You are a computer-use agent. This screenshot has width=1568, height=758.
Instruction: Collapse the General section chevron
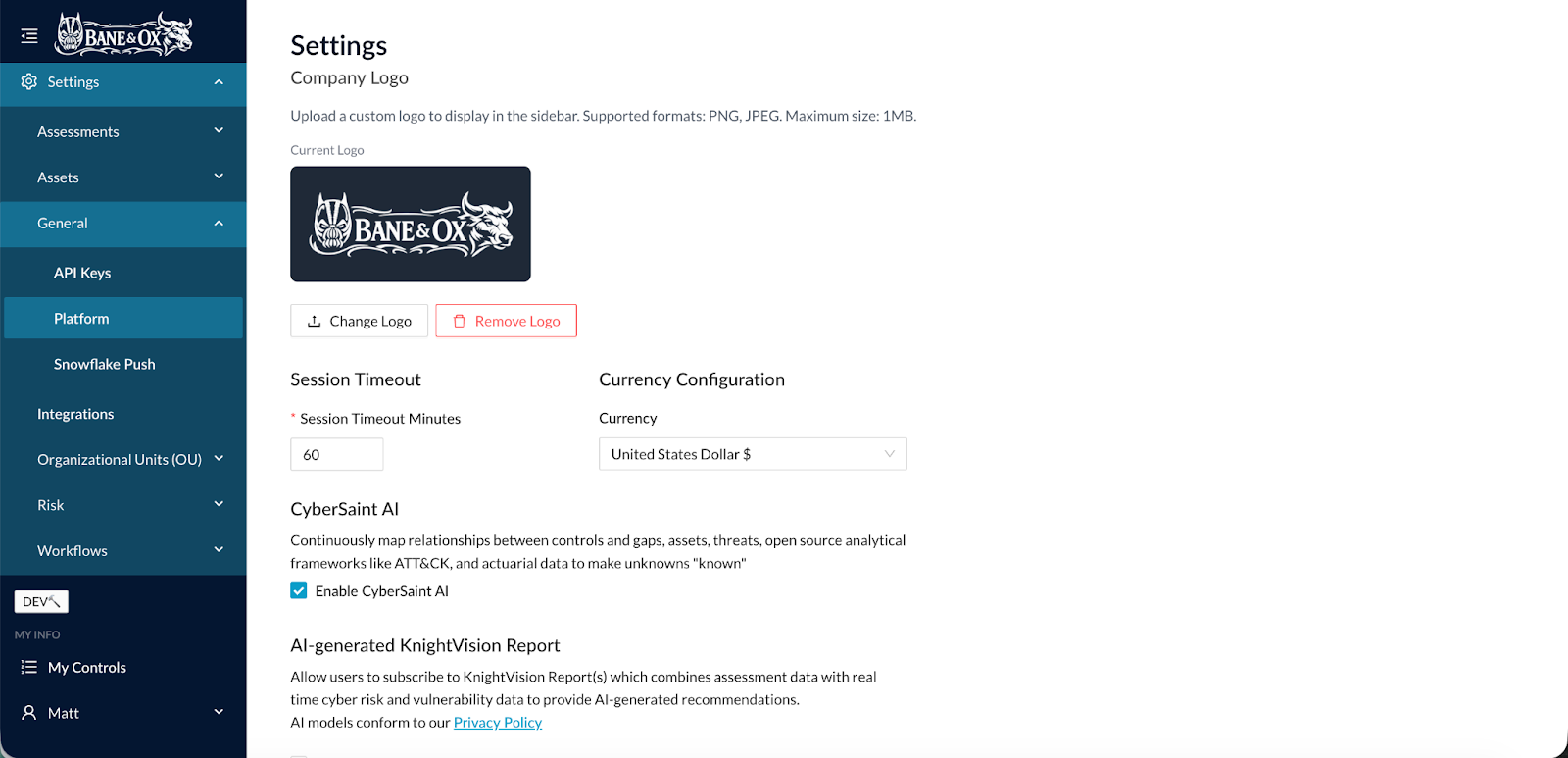point(219,224)
